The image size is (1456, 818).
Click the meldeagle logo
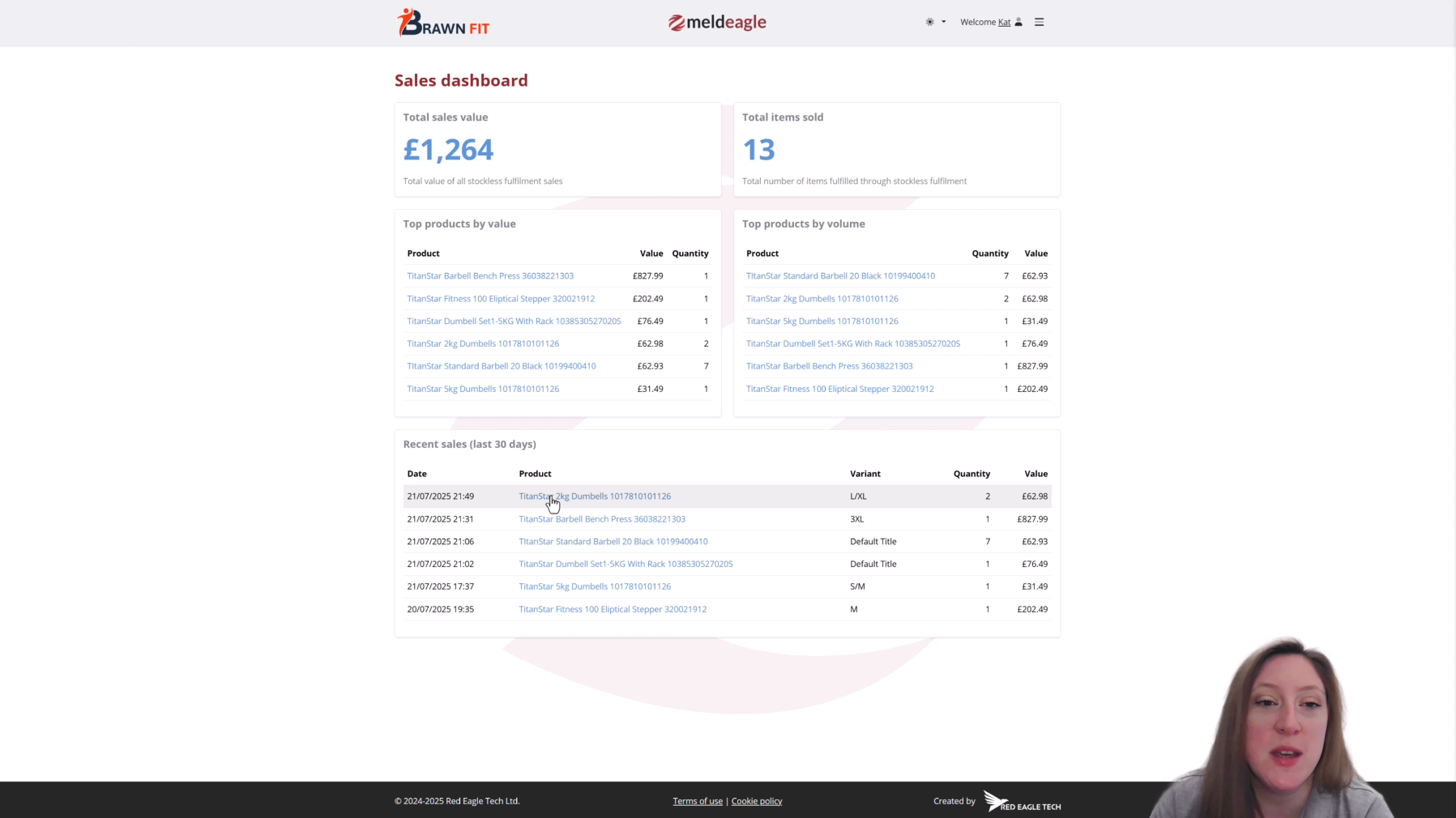(x=715, y=22)
